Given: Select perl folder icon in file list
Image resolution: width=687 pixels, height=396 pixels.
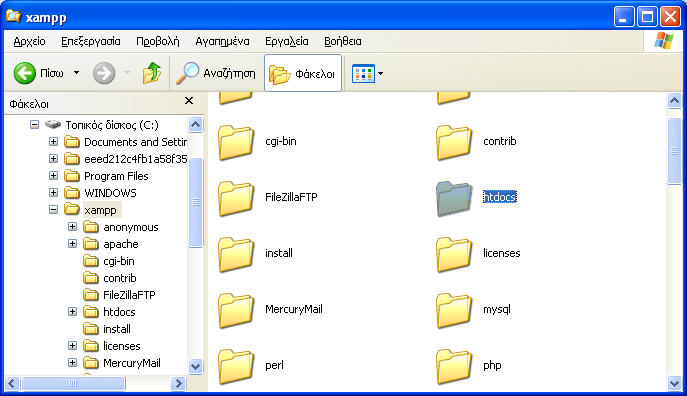Looking at the screenshot, I should 236,366.
